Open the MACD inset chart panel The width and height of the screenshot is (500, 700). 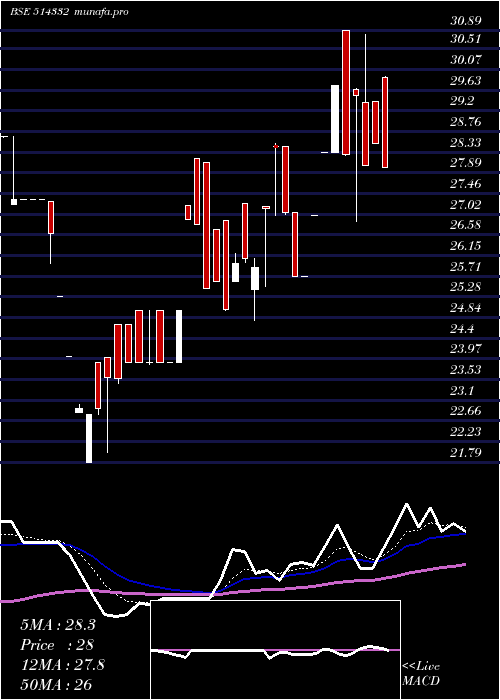(x=275, y=650)
